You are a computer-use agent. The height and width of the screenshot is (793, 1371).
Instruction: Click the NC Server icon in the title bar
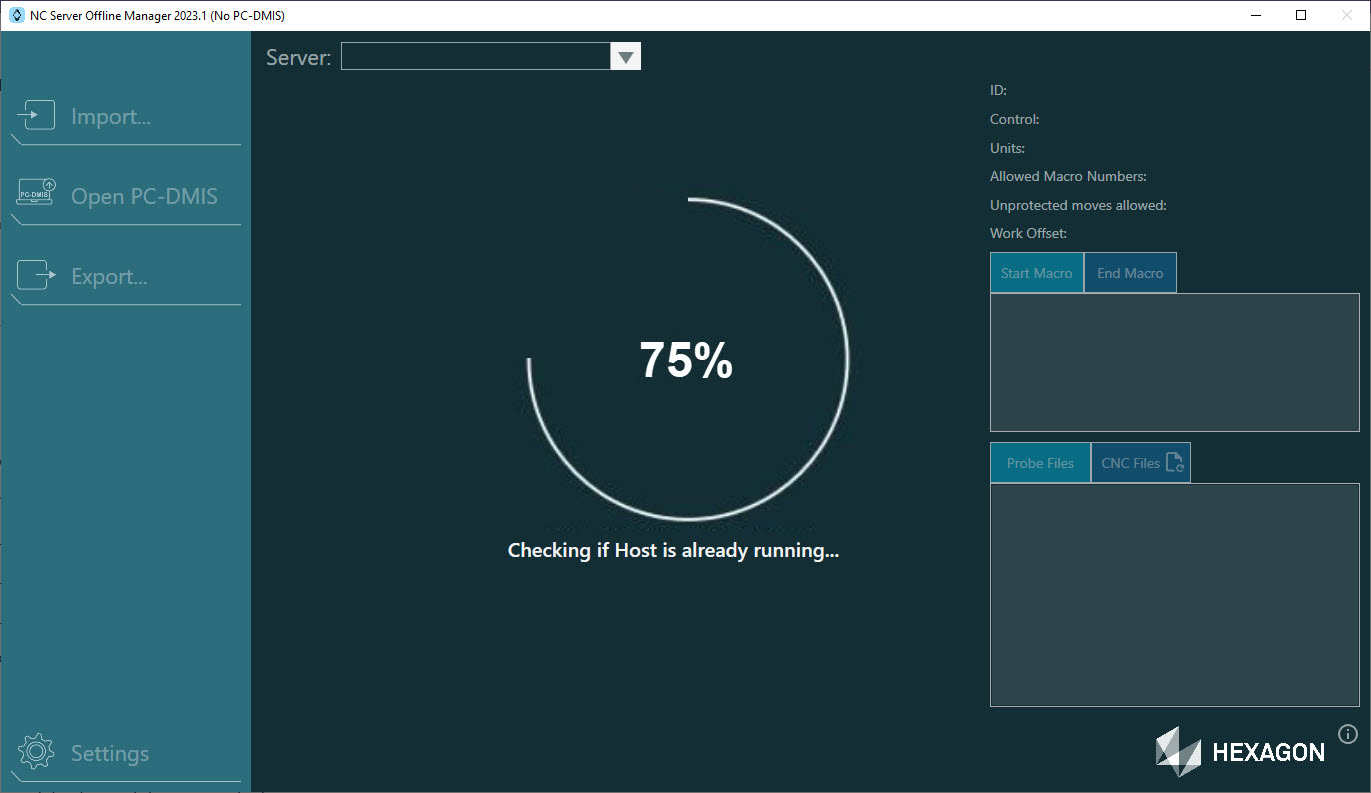pos(14,15)
